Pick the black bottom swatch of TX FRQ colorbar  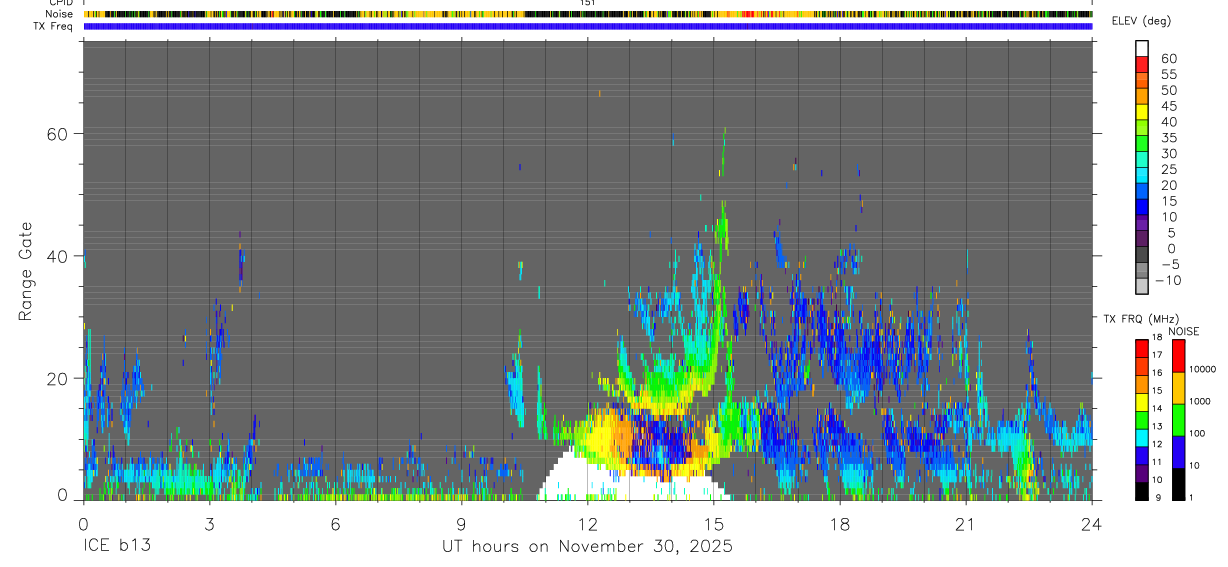tap(1141, 491)
